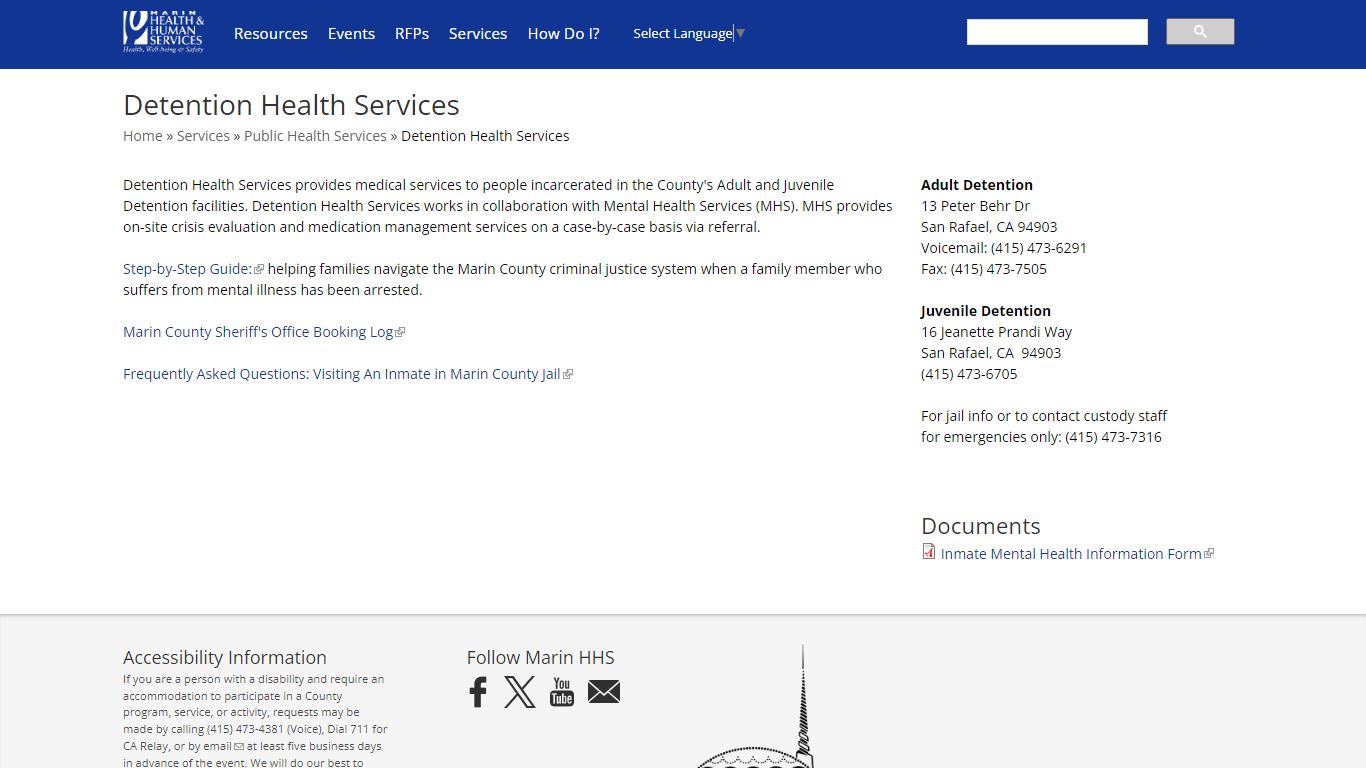Click the fax number (415) 473-7505
The height and width of the screenshot is (768, 1366).
click(999, 269)
